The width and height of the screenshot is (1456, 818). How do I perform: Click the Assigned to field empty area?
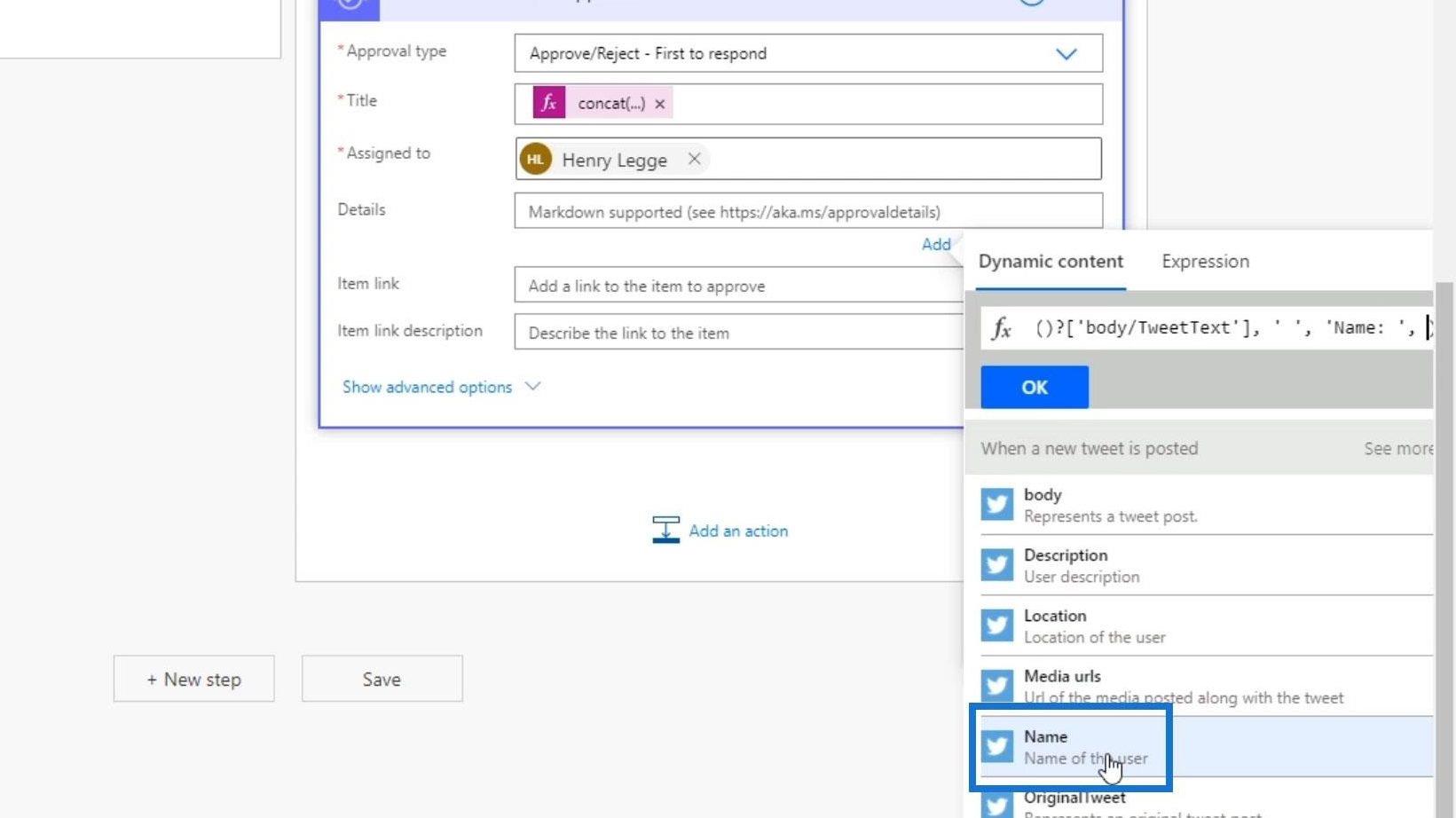(x=905, y=159)
